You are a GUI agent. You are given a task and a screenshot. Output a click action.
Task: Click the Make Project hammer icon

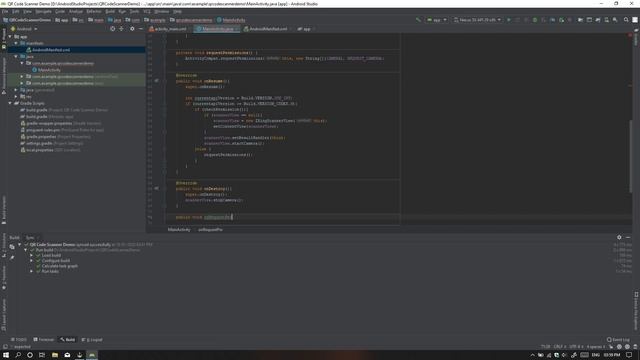[418, 20]
